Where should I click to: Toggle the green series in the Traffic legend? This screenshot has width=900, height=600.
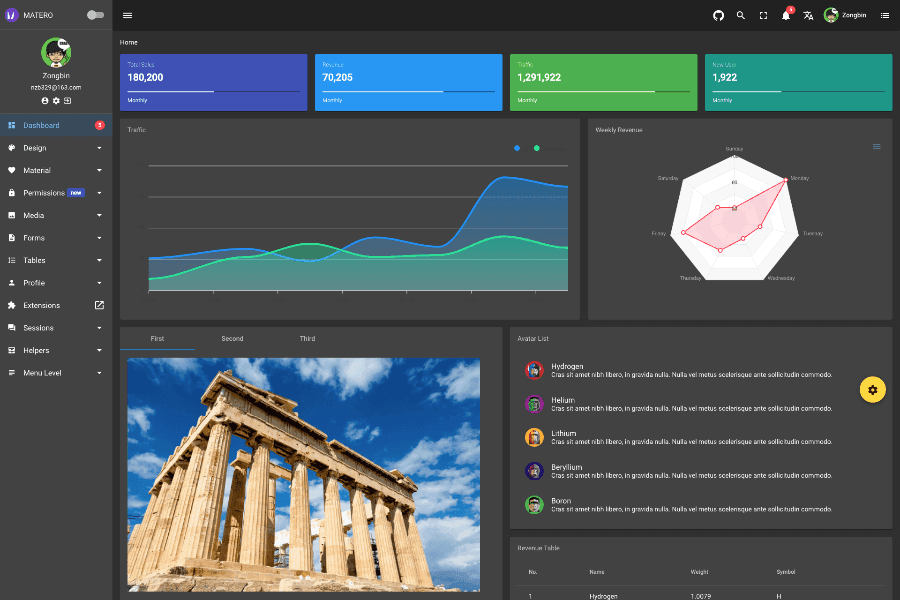537,147
